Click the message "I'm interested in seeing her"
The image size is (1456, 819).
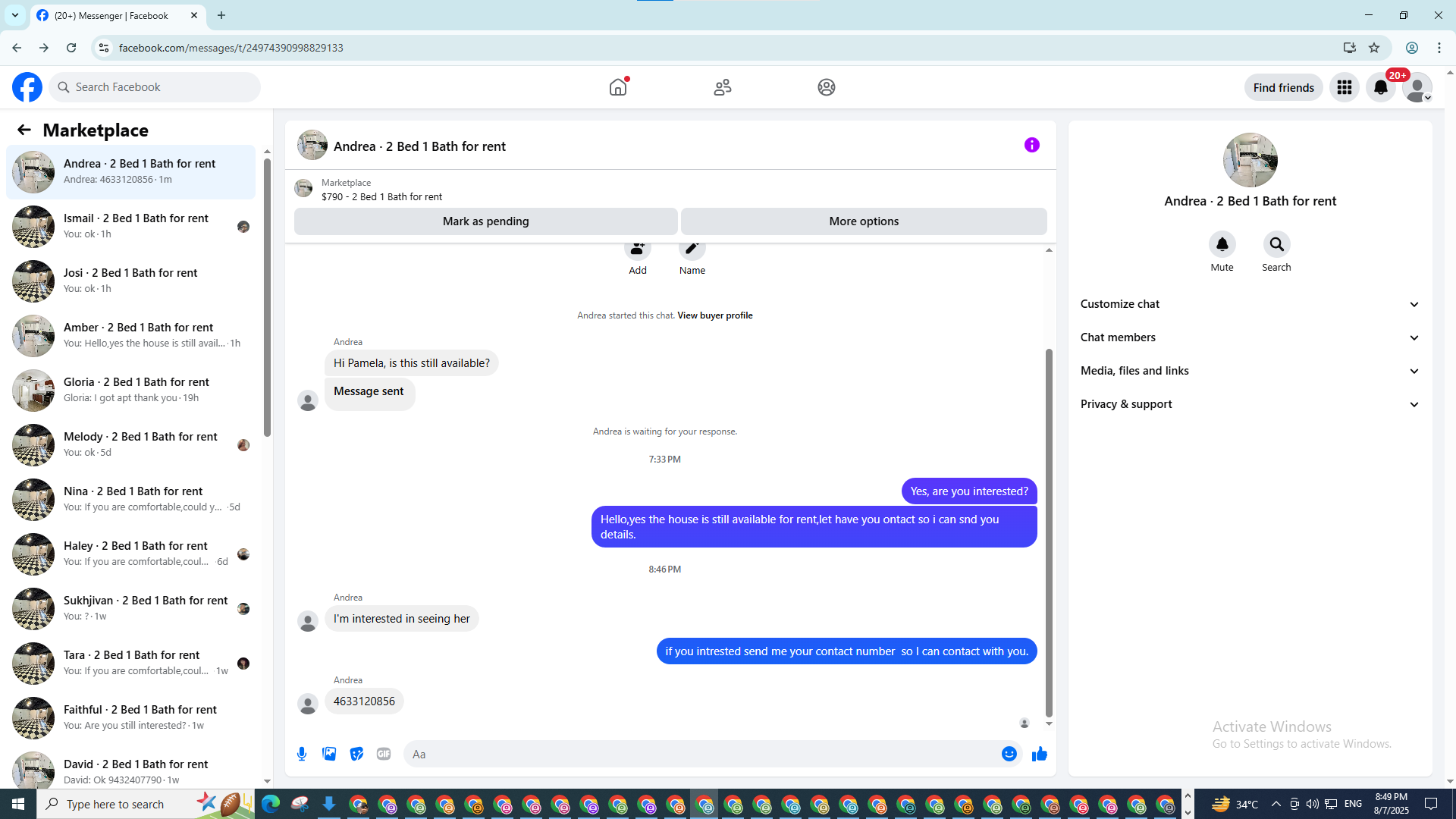tap(402, 619)
